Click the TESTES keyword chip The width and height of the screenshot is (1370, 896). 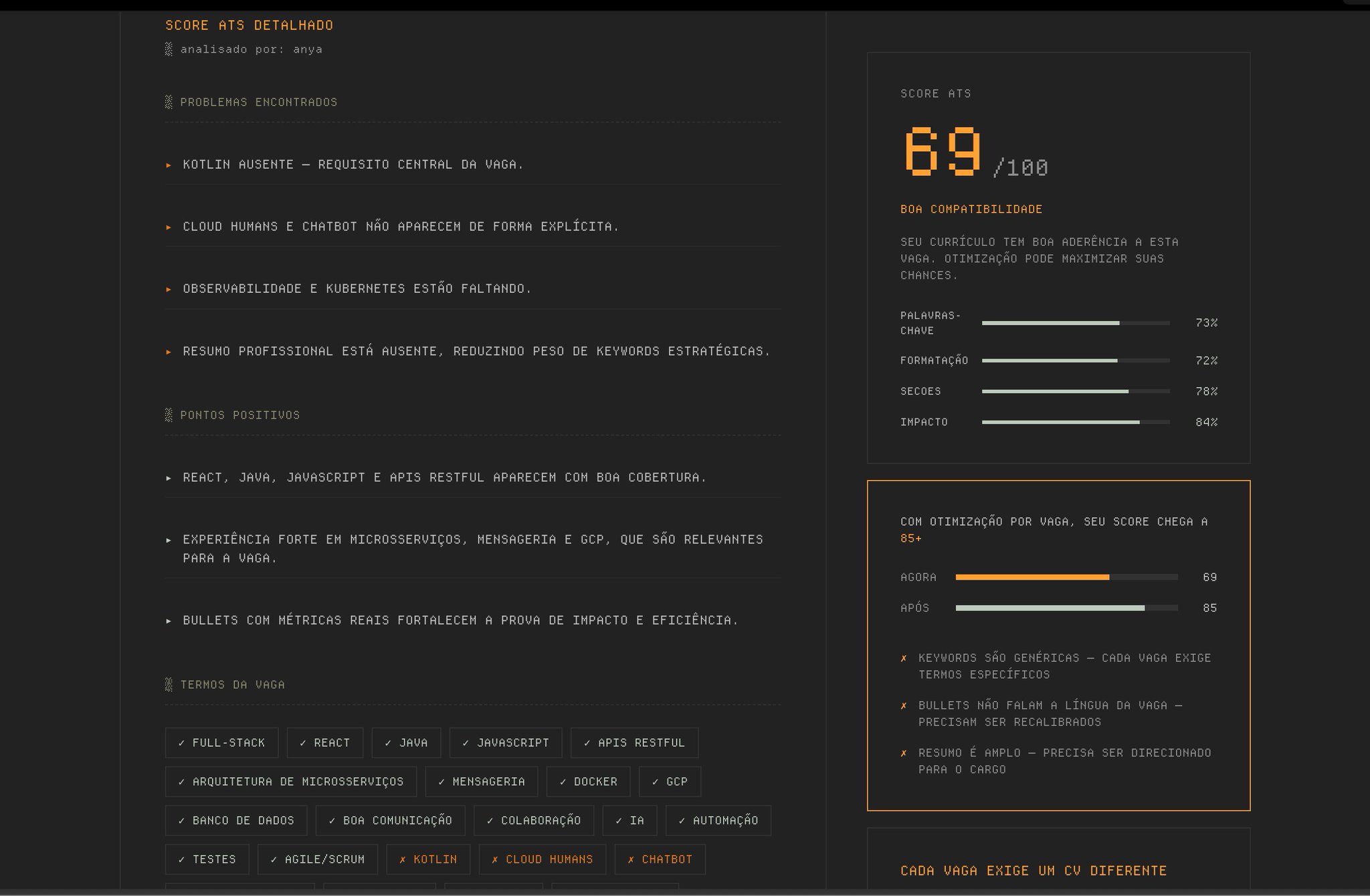pos(207,859)
